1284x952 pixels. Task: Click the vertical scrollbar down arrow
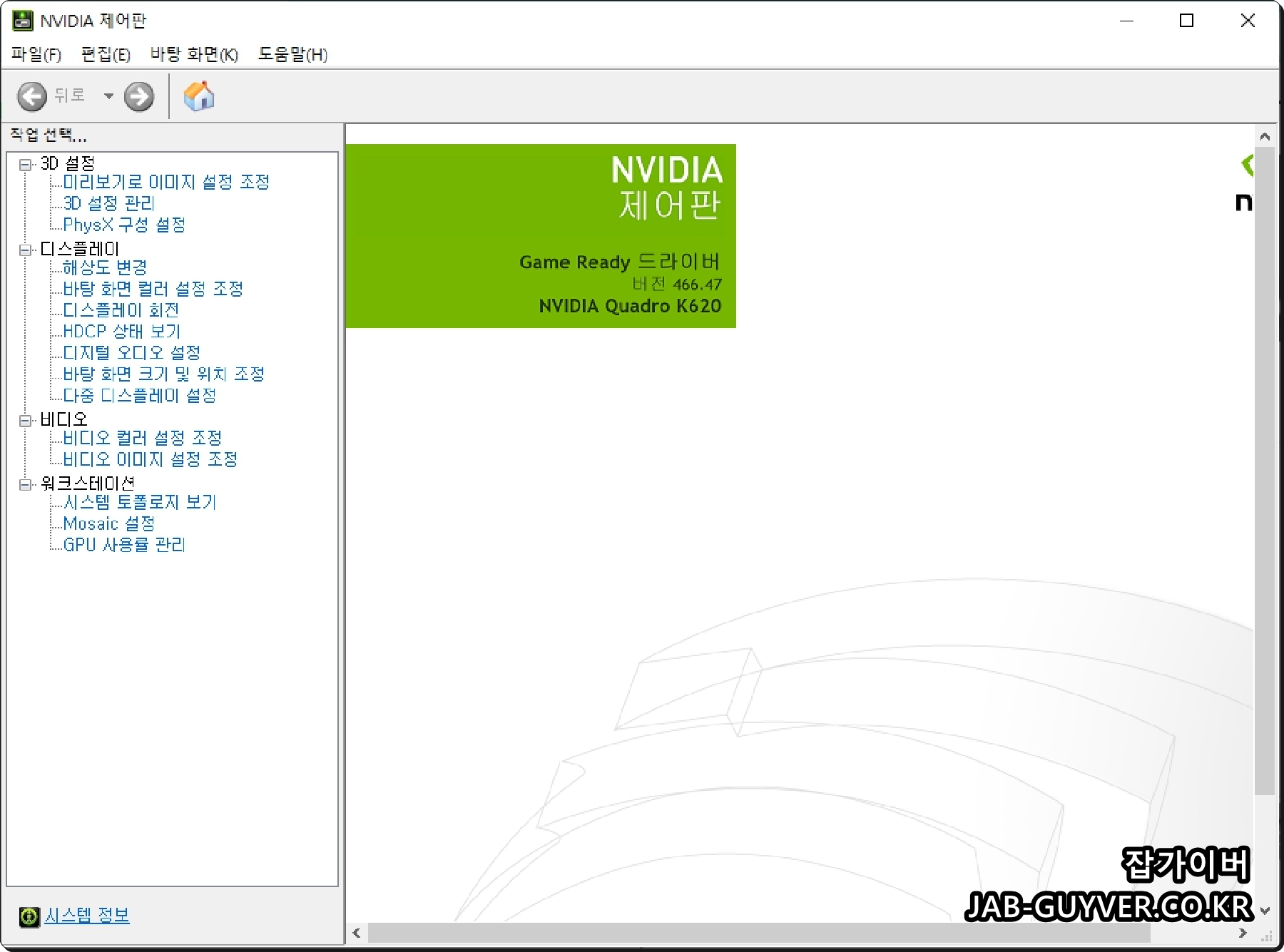tap(1265, 911)
